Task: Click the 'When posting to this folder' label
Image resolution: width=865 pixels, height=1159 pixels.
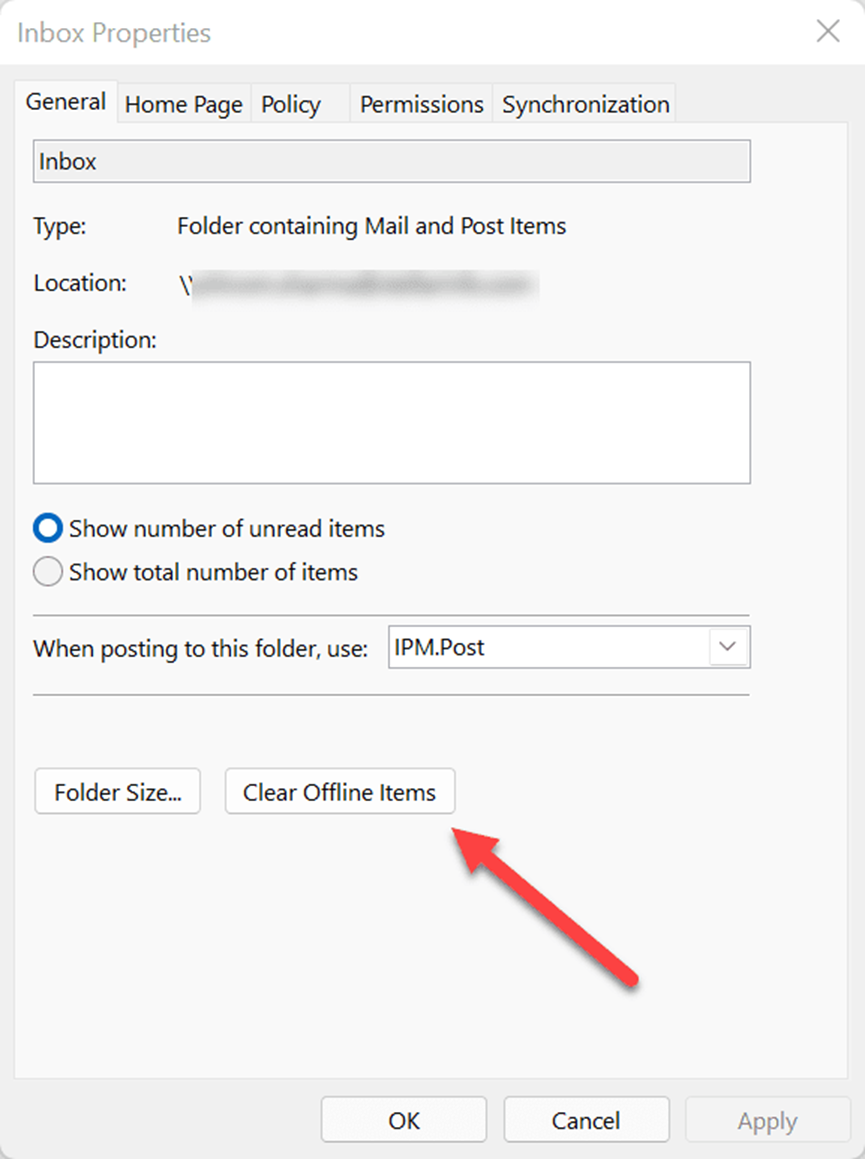Action: 200,648
